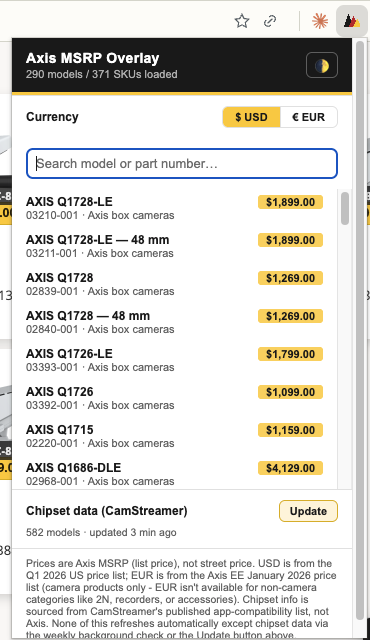370x640 pixels.
Task: Click the Axis MSRP Overlay title
Action: tap(93, 58)
